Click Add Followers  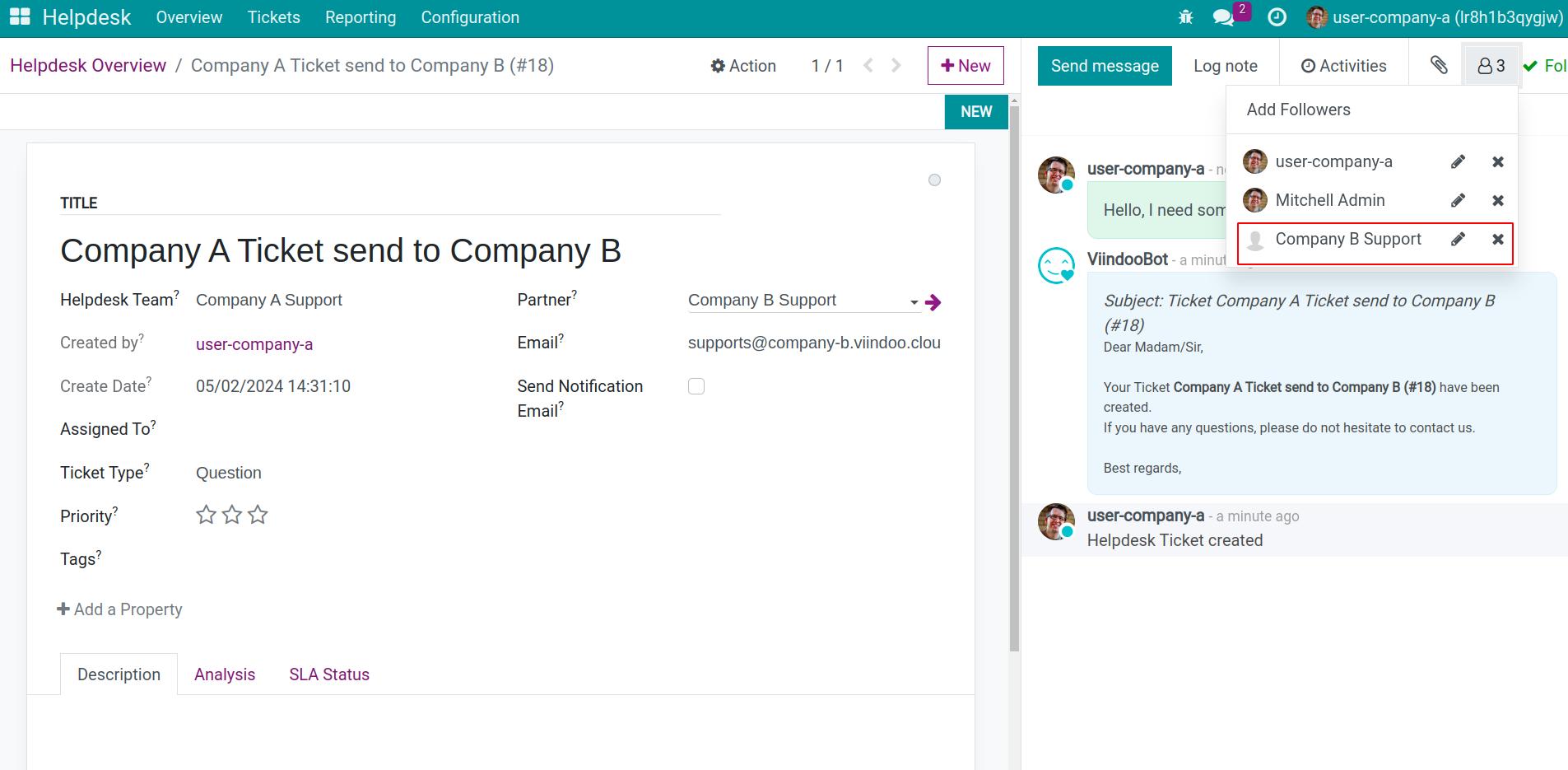coord(1298,110)
